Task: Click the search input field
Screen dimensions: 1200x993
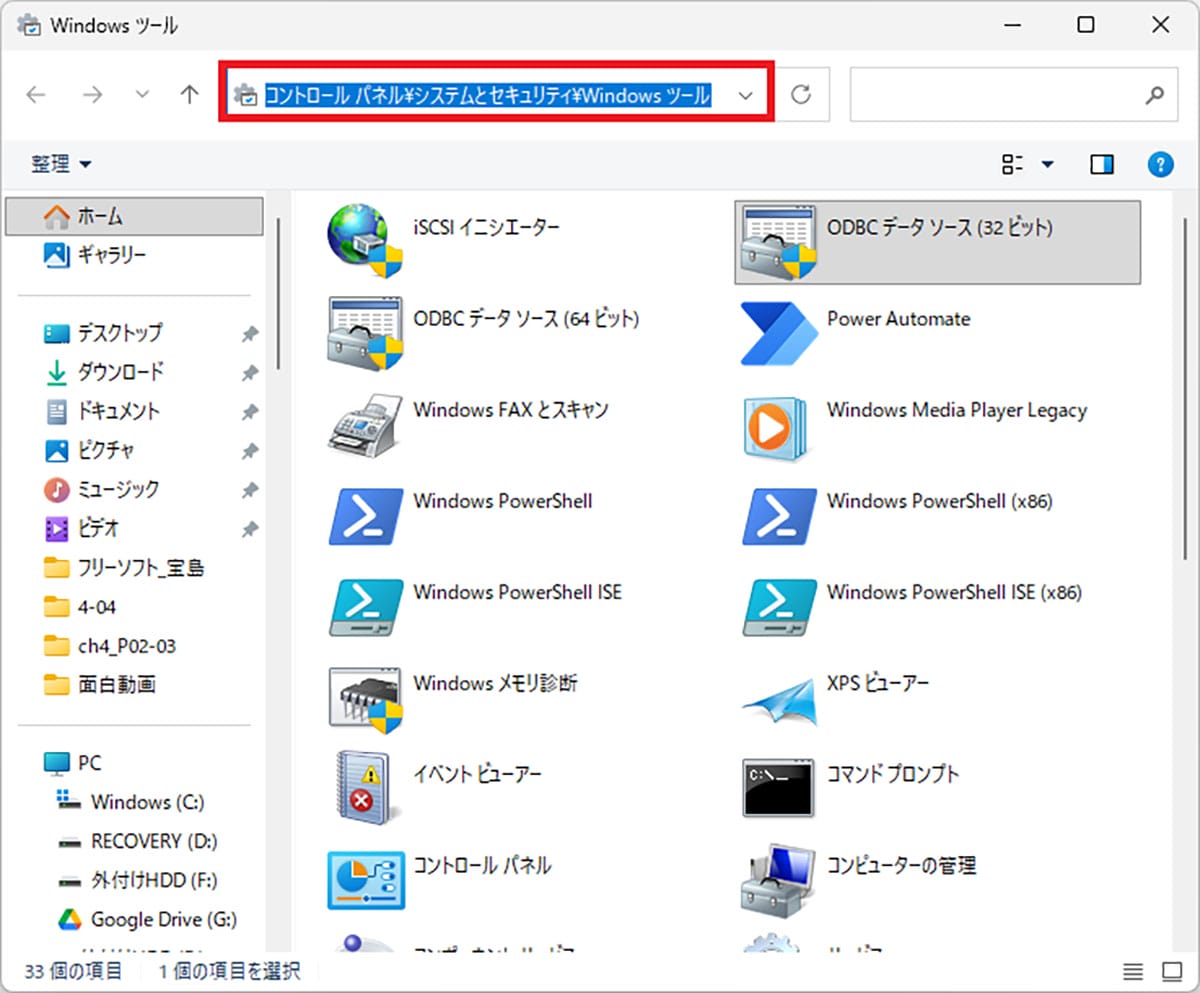Action: [x=995, y=95]
